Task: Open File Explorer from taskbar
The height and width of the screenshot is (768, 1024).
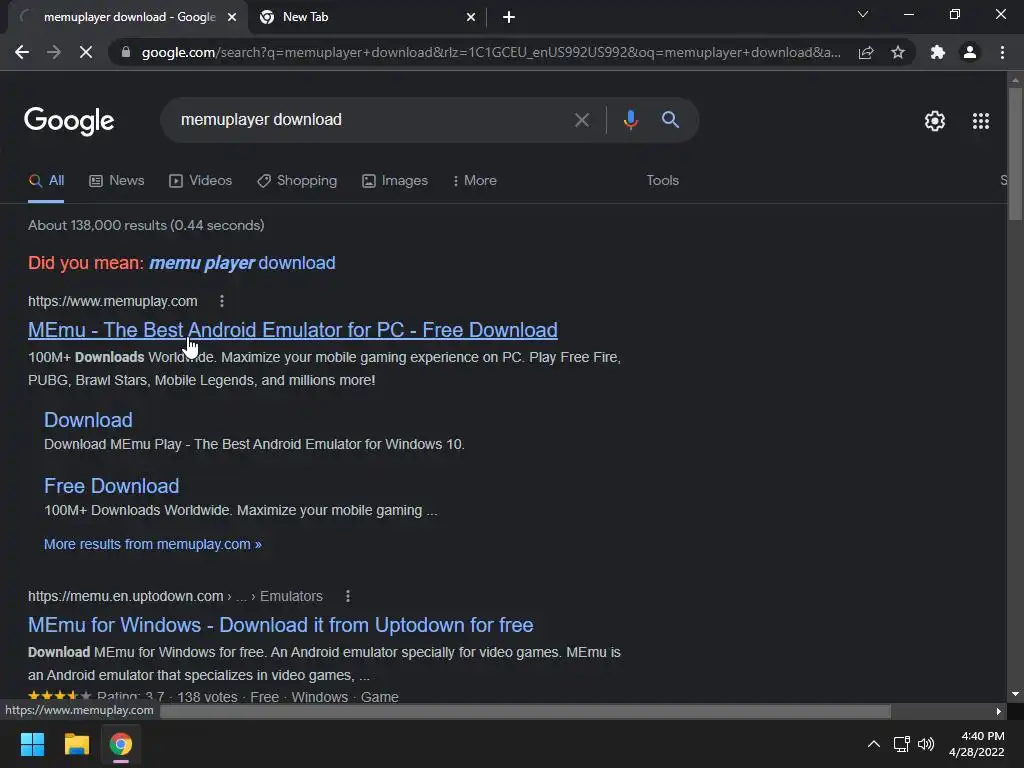Action: click(76, 744)
